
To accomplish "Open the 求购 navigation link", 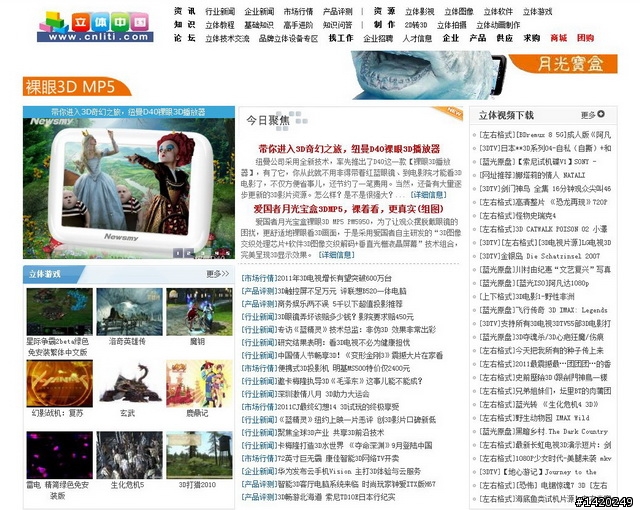I will [532, 38].
